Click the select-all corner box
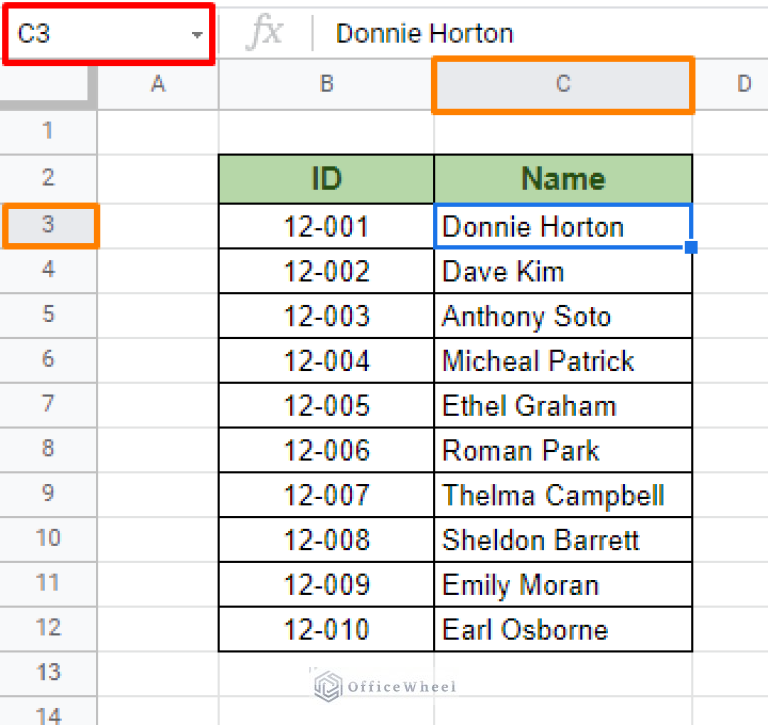 click(48, 84)
